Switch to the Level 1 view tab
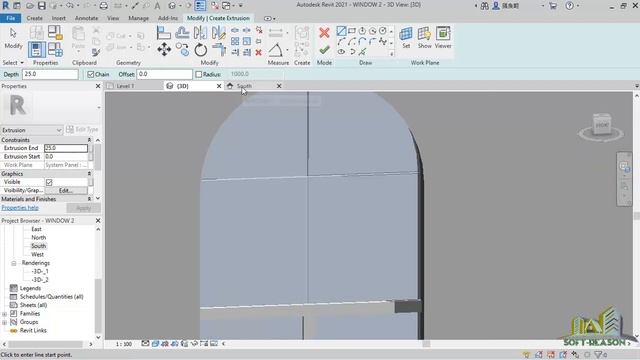The width and height of the screenshot is (640, 360). [125, 86]
